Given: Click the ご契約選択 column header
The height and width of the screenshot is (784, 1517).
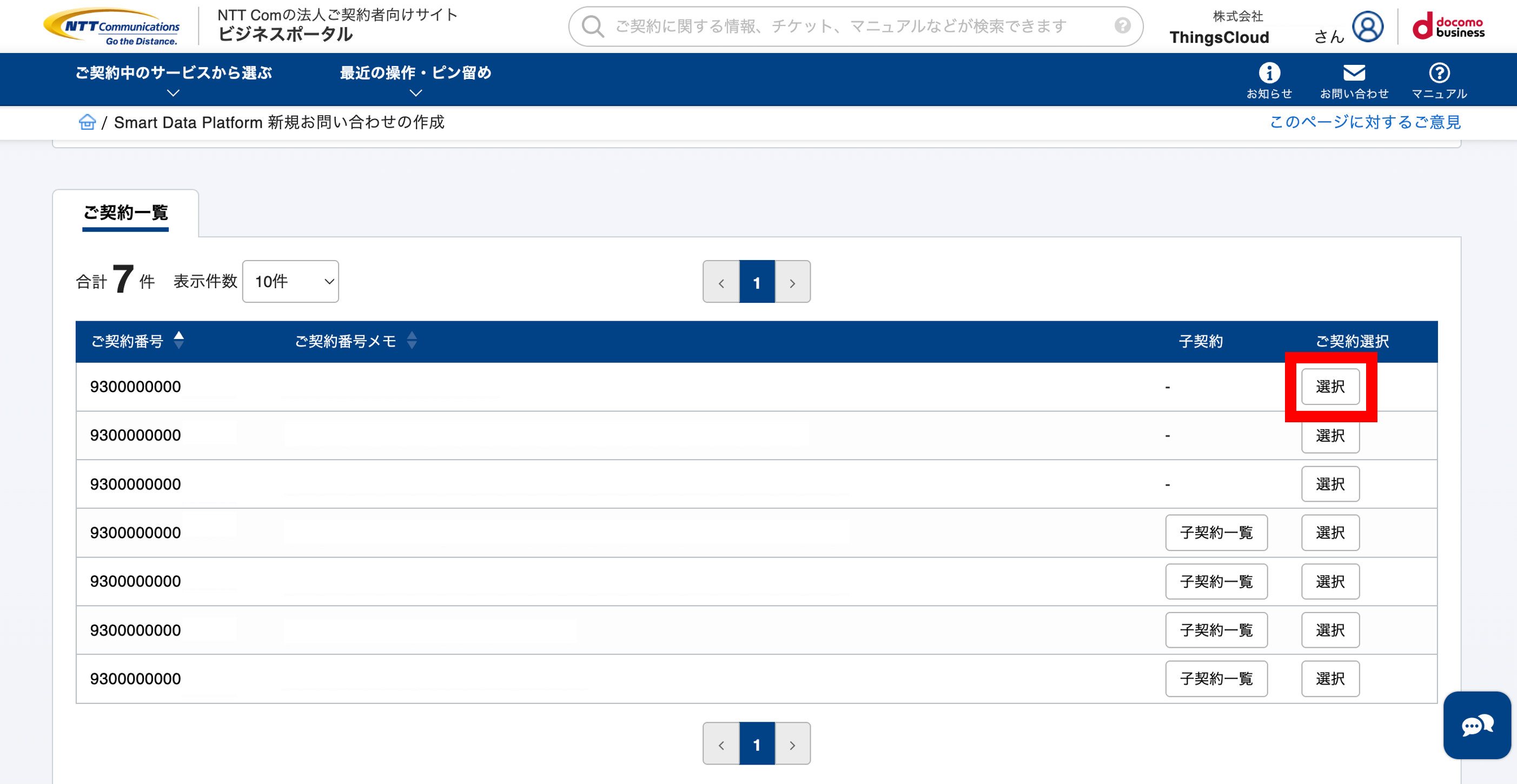Looking at the screenshot, I should click(1352, 341).
